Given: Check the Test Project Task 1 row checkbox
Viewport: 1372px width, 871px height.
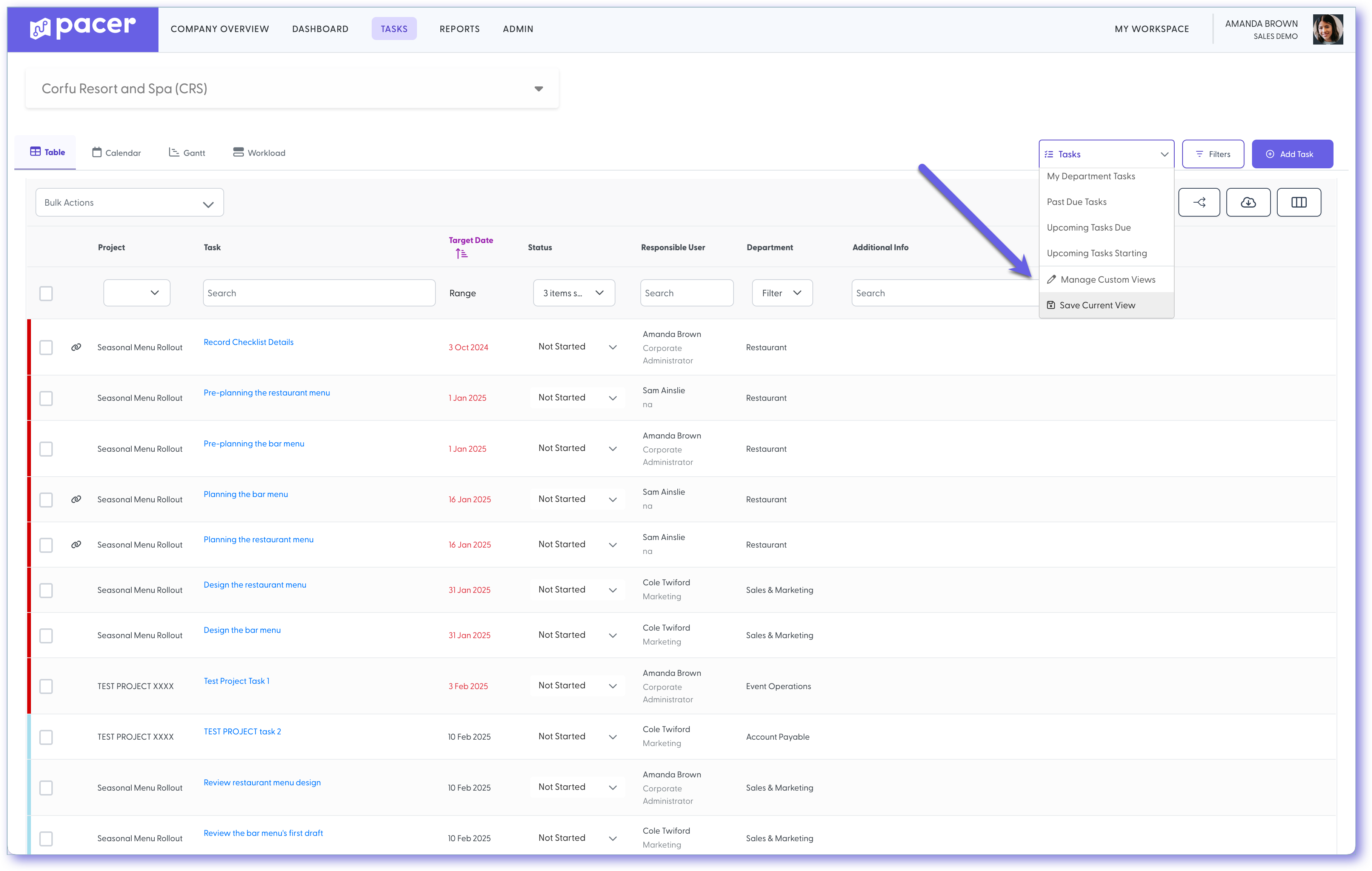Looking at the screenshot, I should coord(46,686).
